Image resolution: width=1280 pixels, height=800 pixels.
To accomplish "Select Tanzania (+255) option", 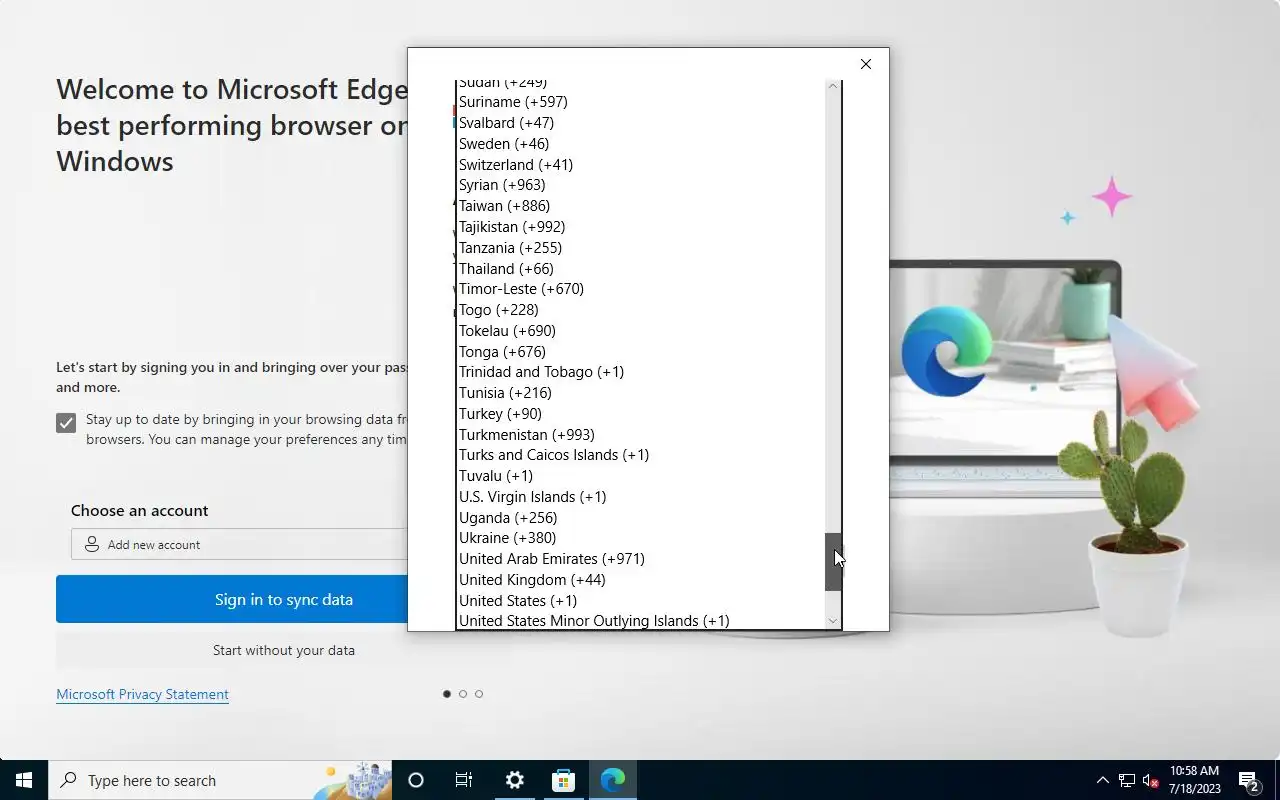I will [640, 248].
